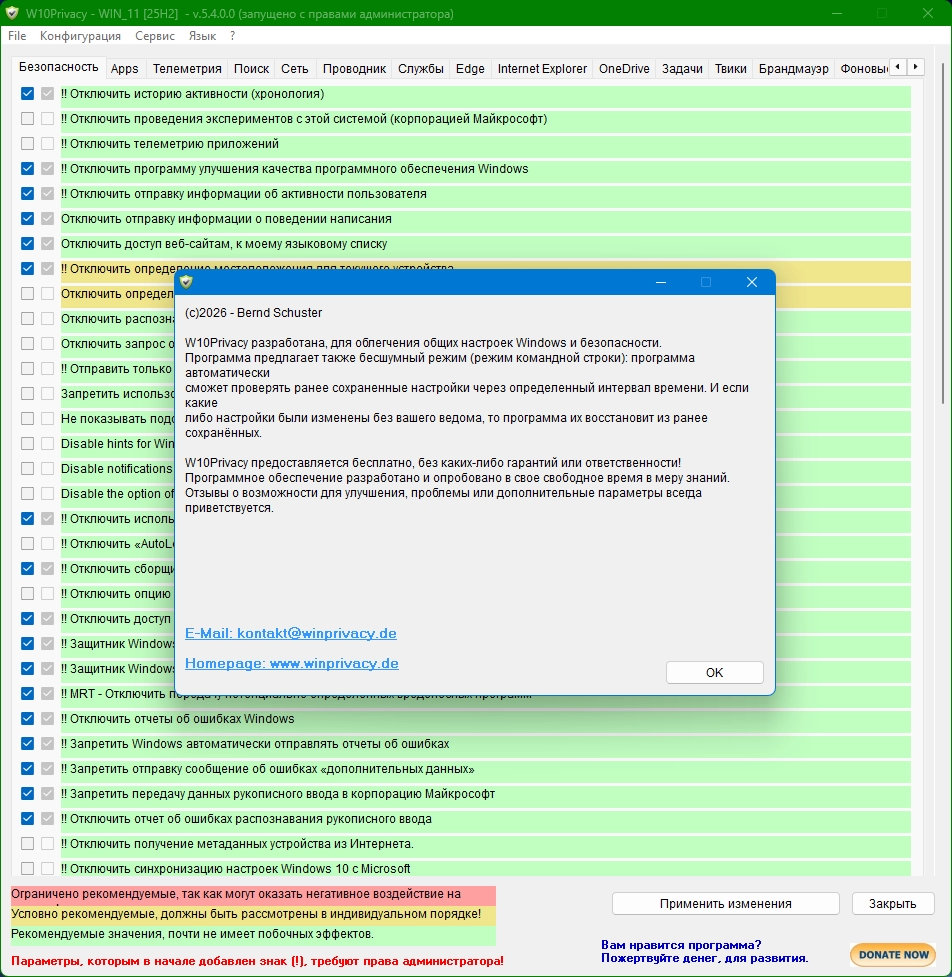Enable 'Отключить проведения экспериментов с этой системой' checkbox
The image size is (952, 977).
(27, 118)
